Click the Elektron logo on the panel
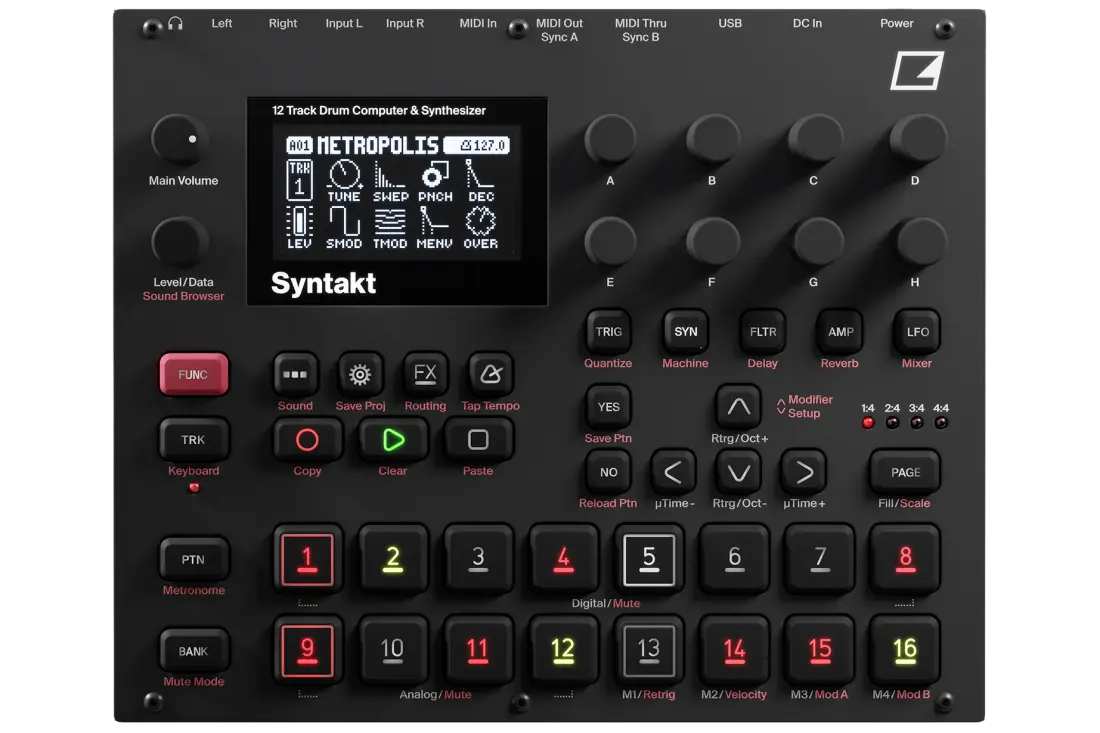Viewport: 1100px width, 733px height. click(x=917, y=70)
